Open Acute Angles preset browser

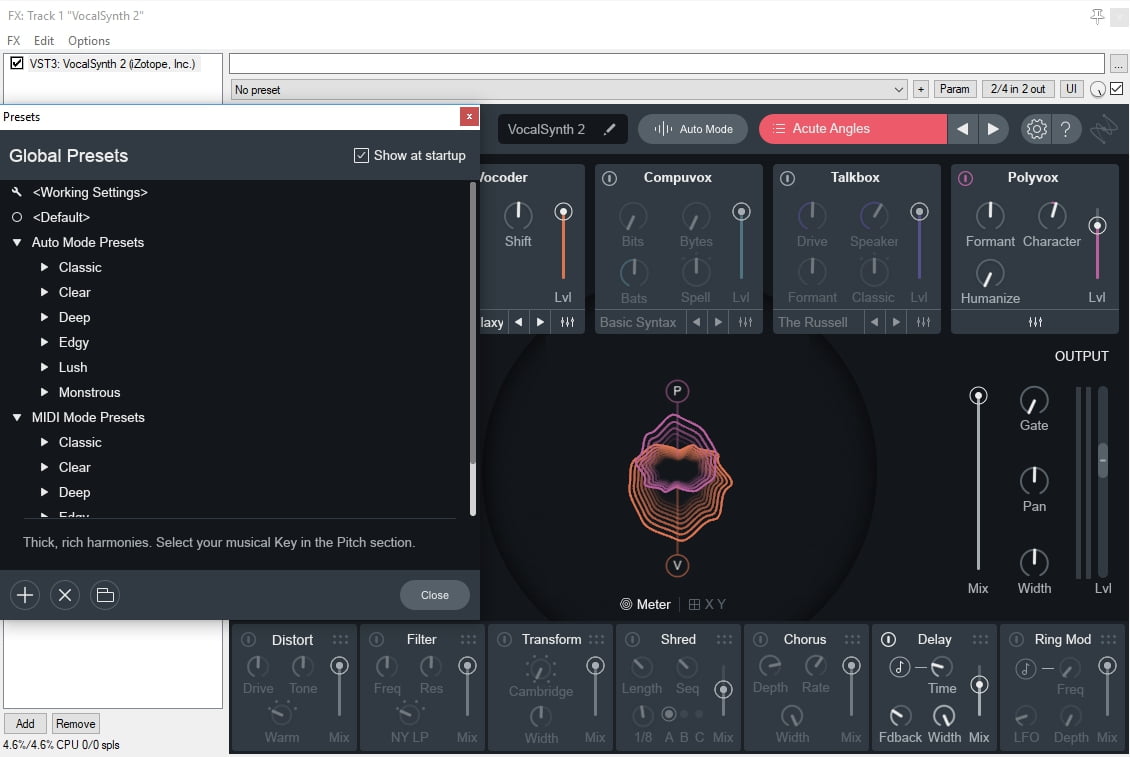[853, 129]
